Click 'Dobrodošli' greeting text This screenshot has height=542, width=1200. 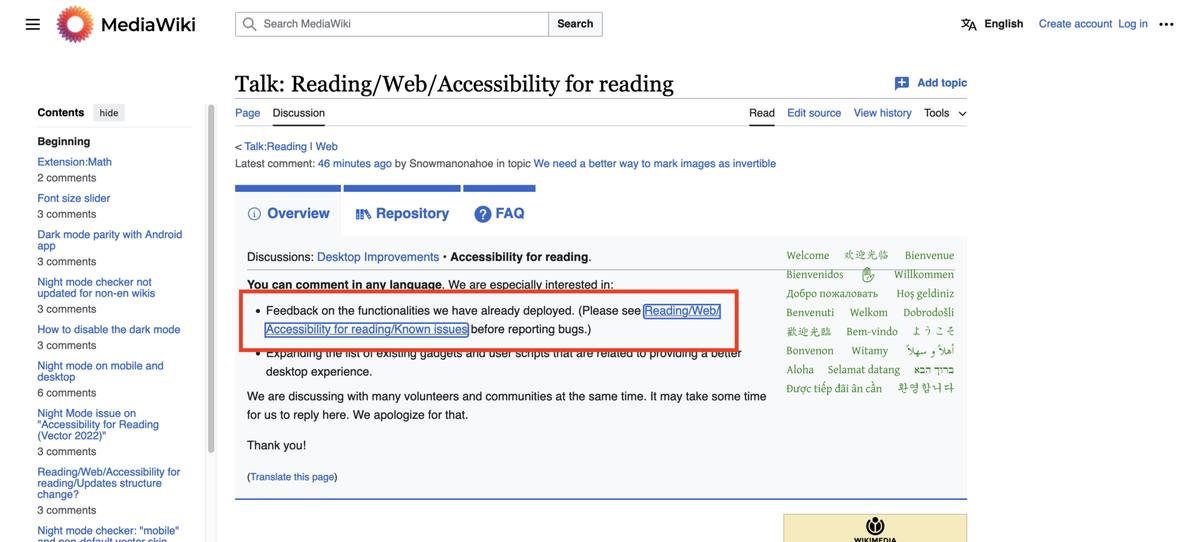pos(928,312)
